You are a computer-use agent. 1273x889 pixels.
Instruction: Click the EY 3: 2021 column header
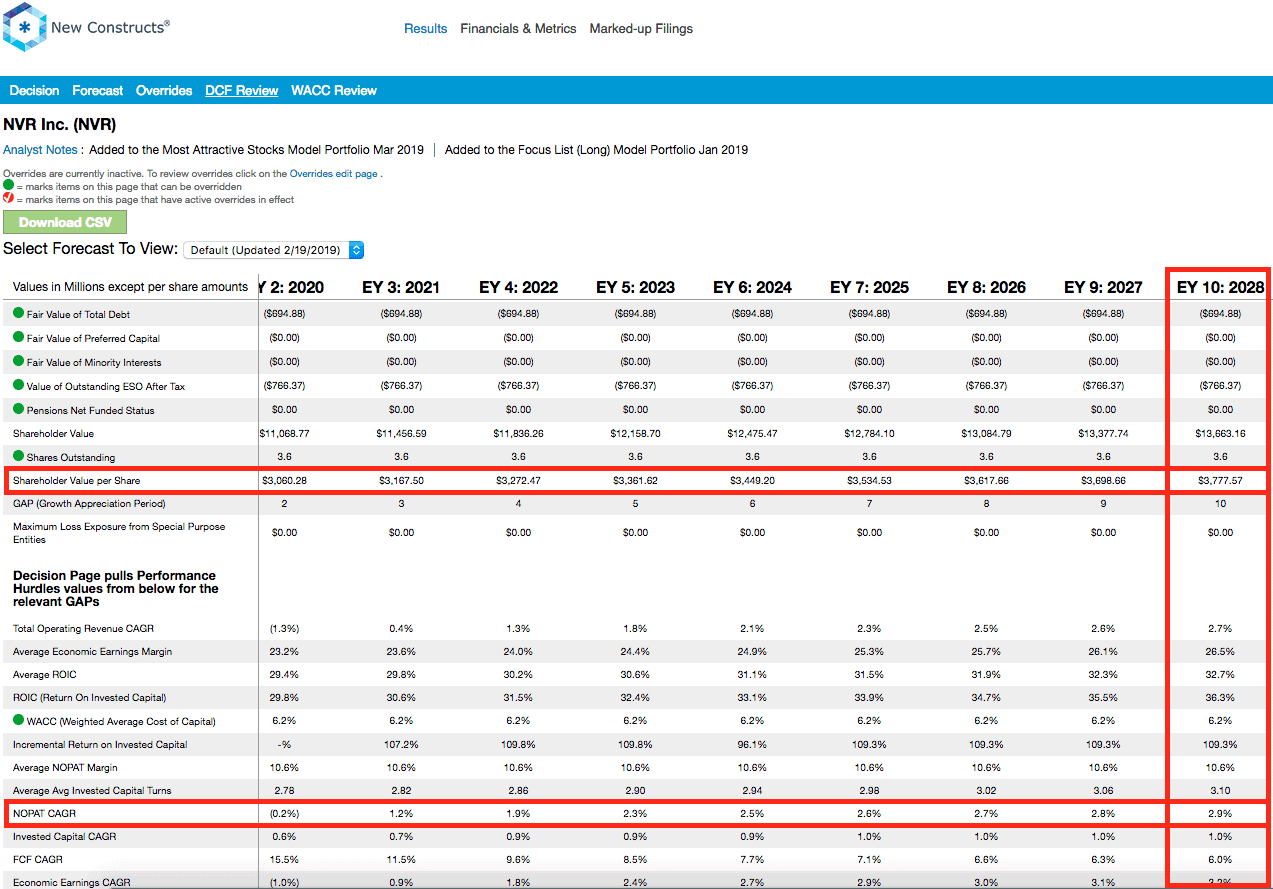pos(401,287)
